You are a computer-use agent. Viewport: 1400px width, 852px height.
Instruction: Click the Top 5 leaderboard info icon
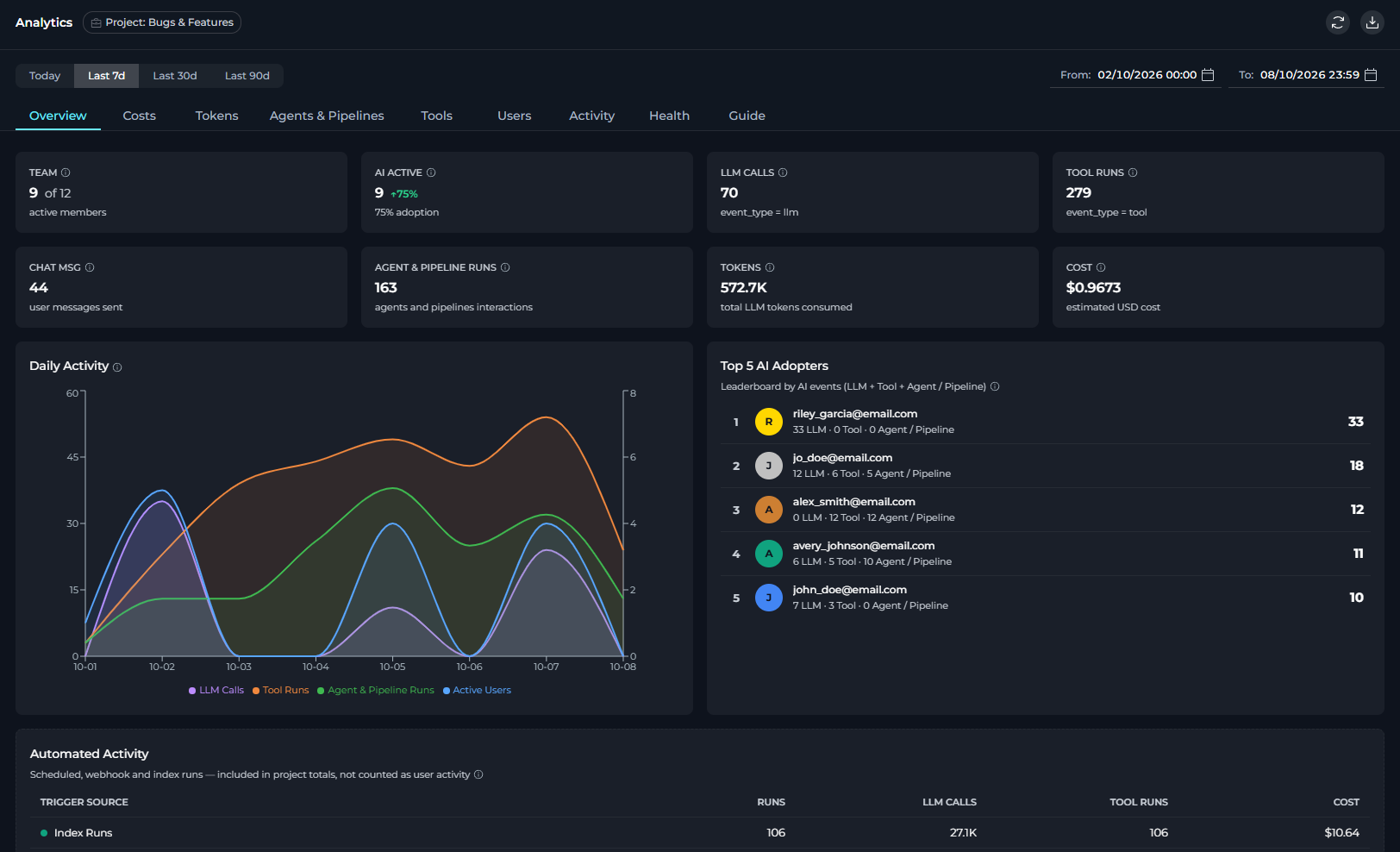[995, 386]
